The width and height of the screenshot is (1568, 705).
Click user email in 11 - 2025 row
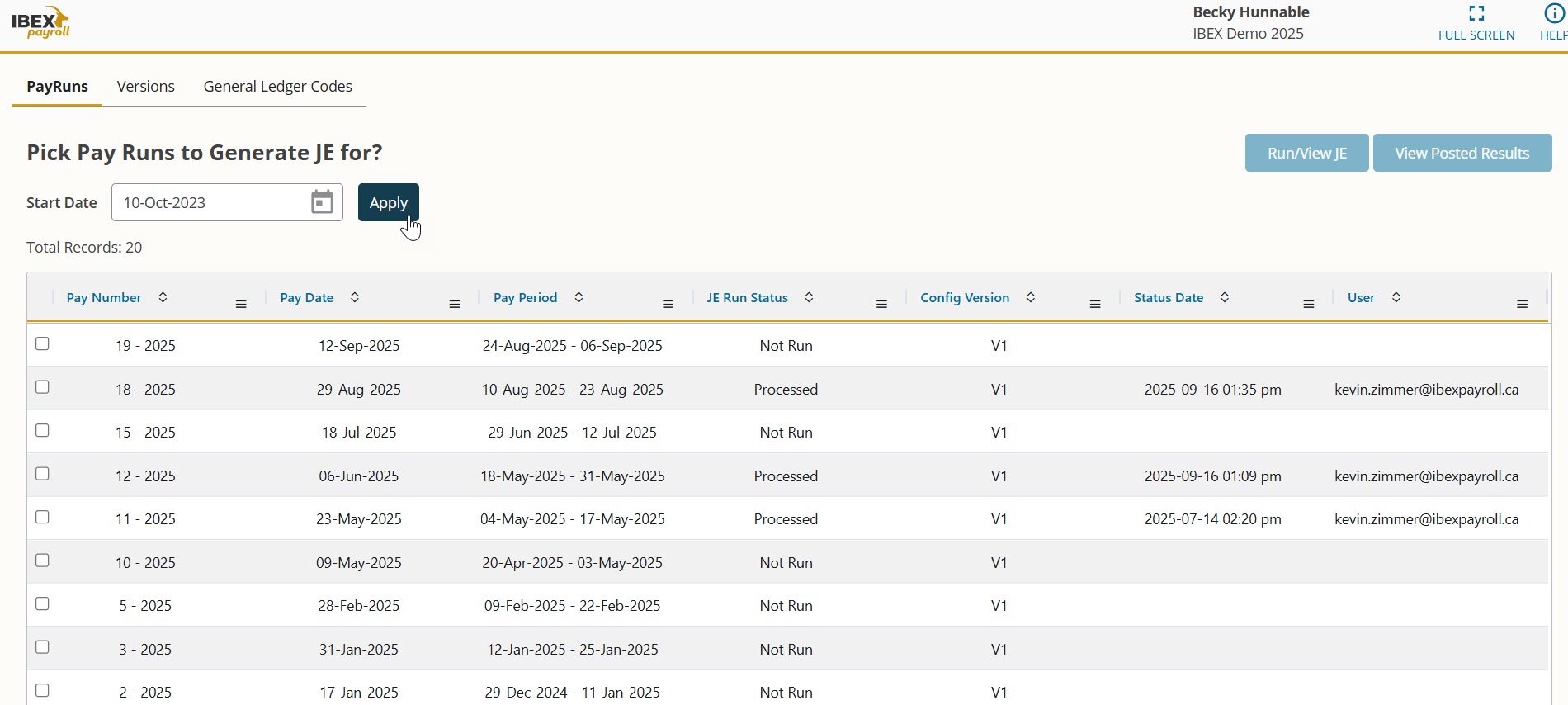[1427, 519]
